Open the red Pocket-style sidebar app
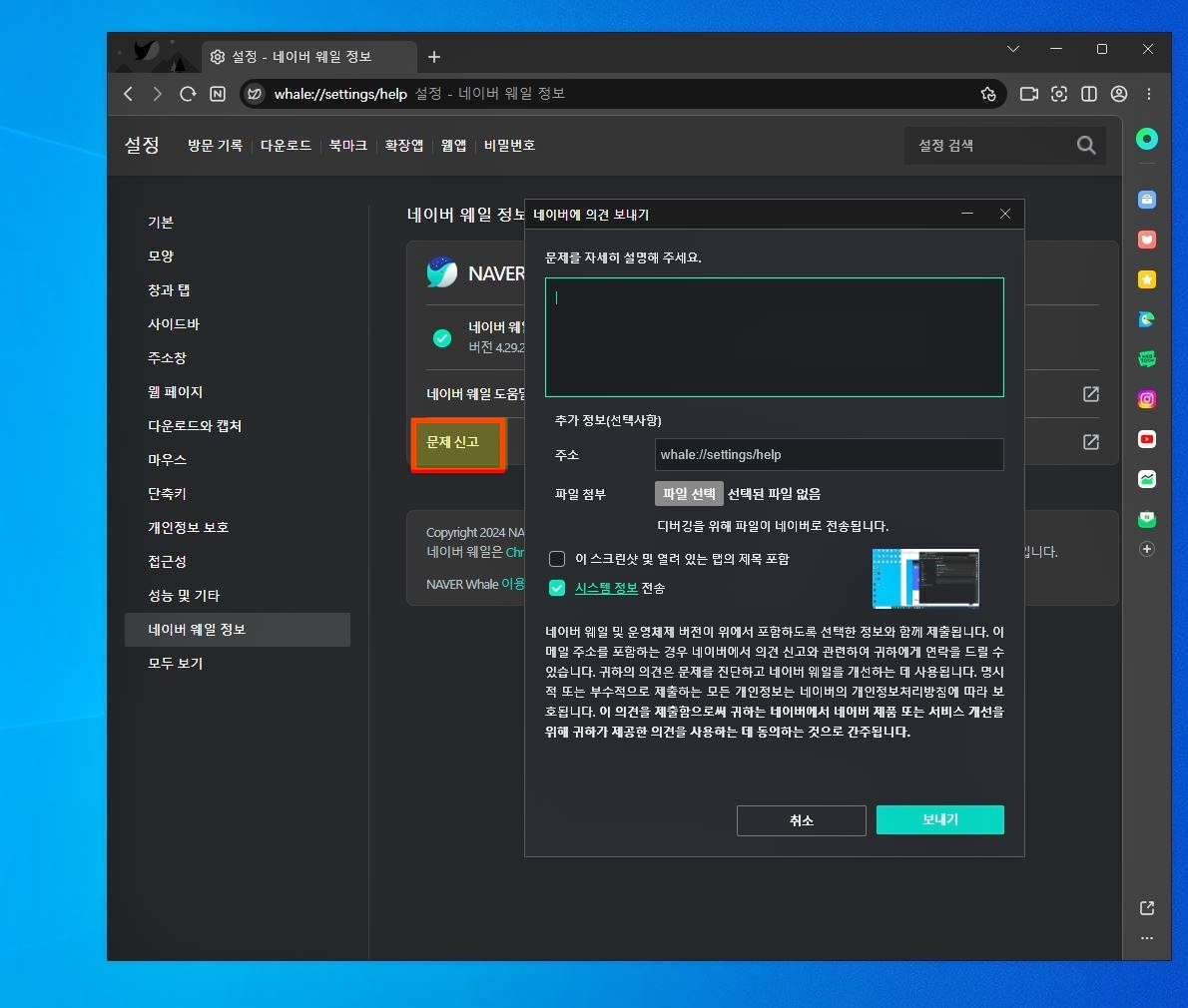 coord(1147,240)
